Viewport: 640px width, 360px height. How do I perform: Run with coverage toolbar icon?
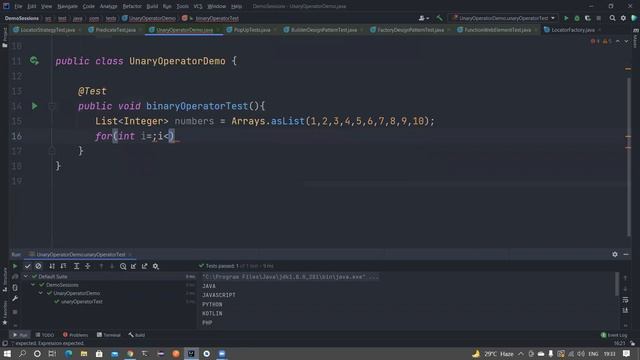[x=588, y=18]
